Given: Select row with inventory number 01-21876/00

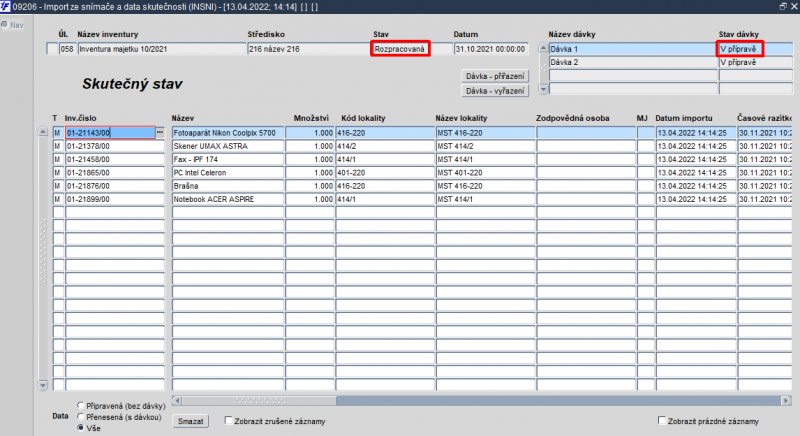Looking at the screenshot, I should click(x=115, y=186).
